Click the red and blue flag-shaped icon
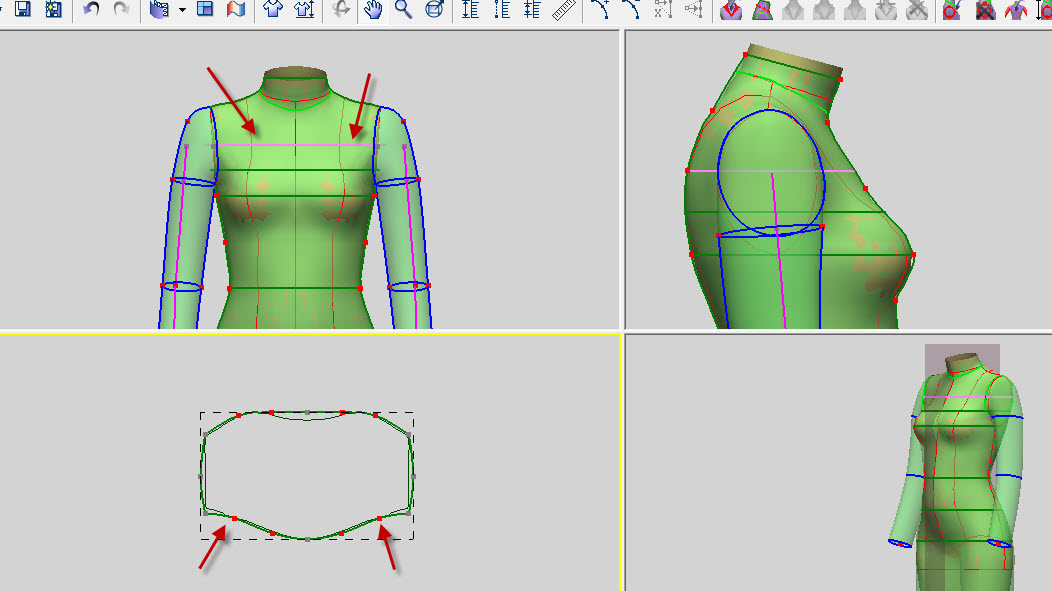 click(236, 9)
